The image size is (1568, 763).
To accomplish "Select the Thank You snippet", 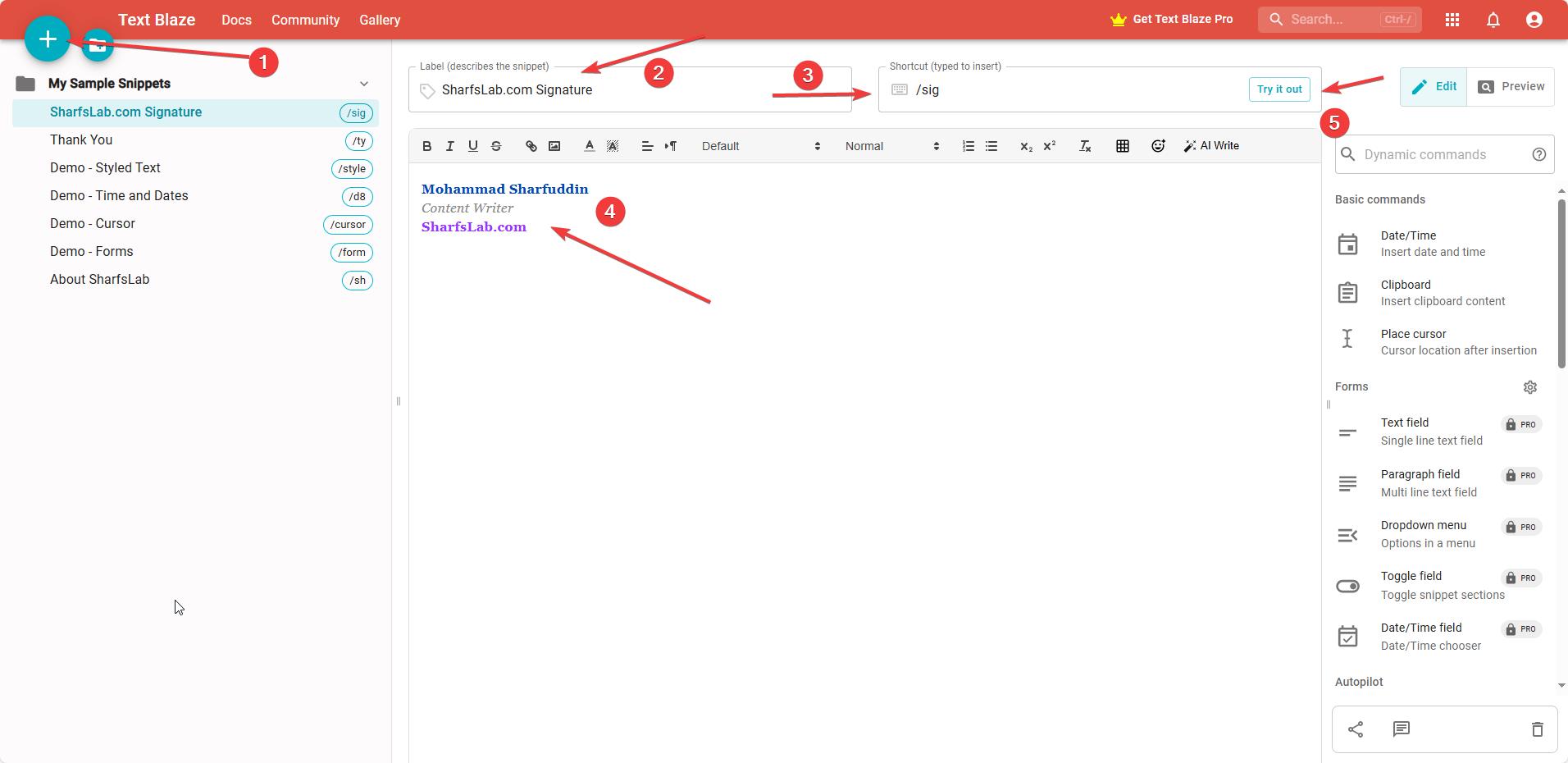I will click(x=195, y=140).
